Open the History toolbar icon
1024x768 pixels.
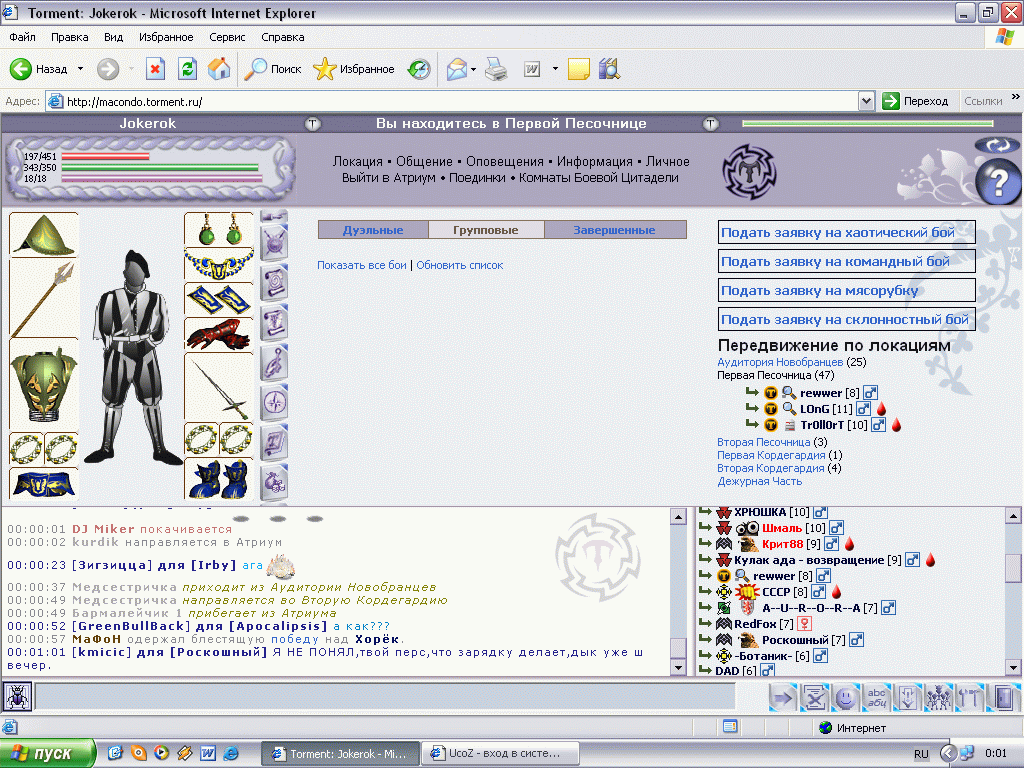[419, 69]
